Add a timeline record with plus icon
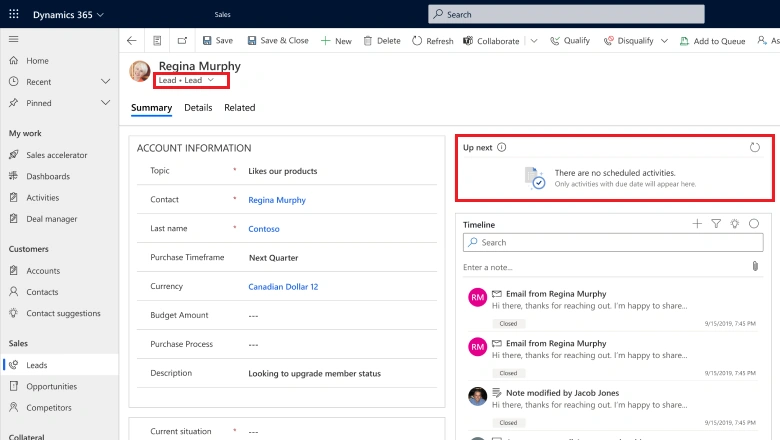The height and width of the screenshot is (440, 780). (697, 224)
